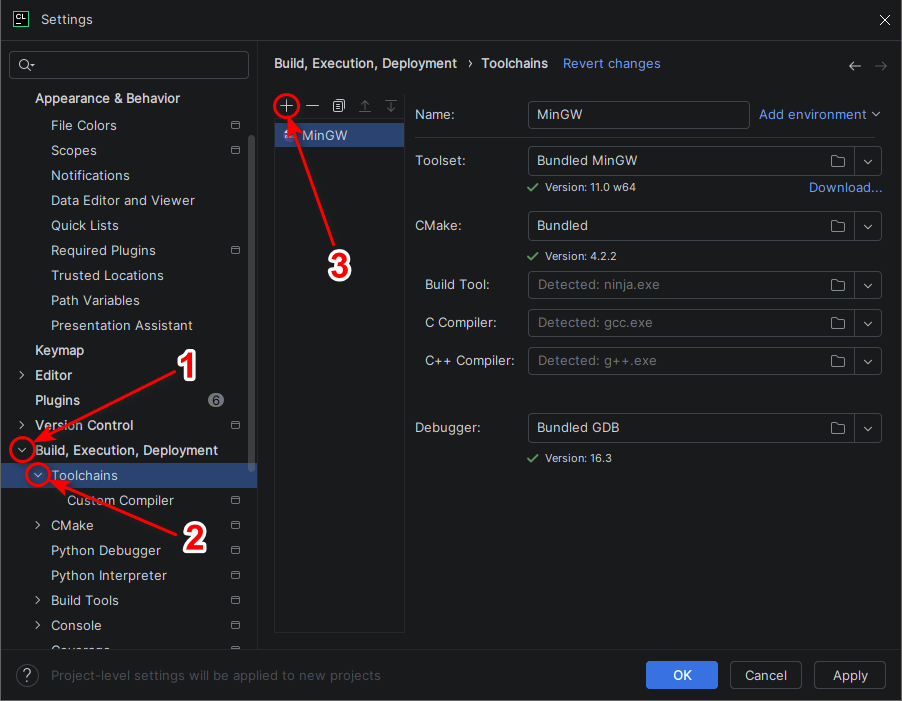Expand the CMake tree node

(x=37, y=525)
